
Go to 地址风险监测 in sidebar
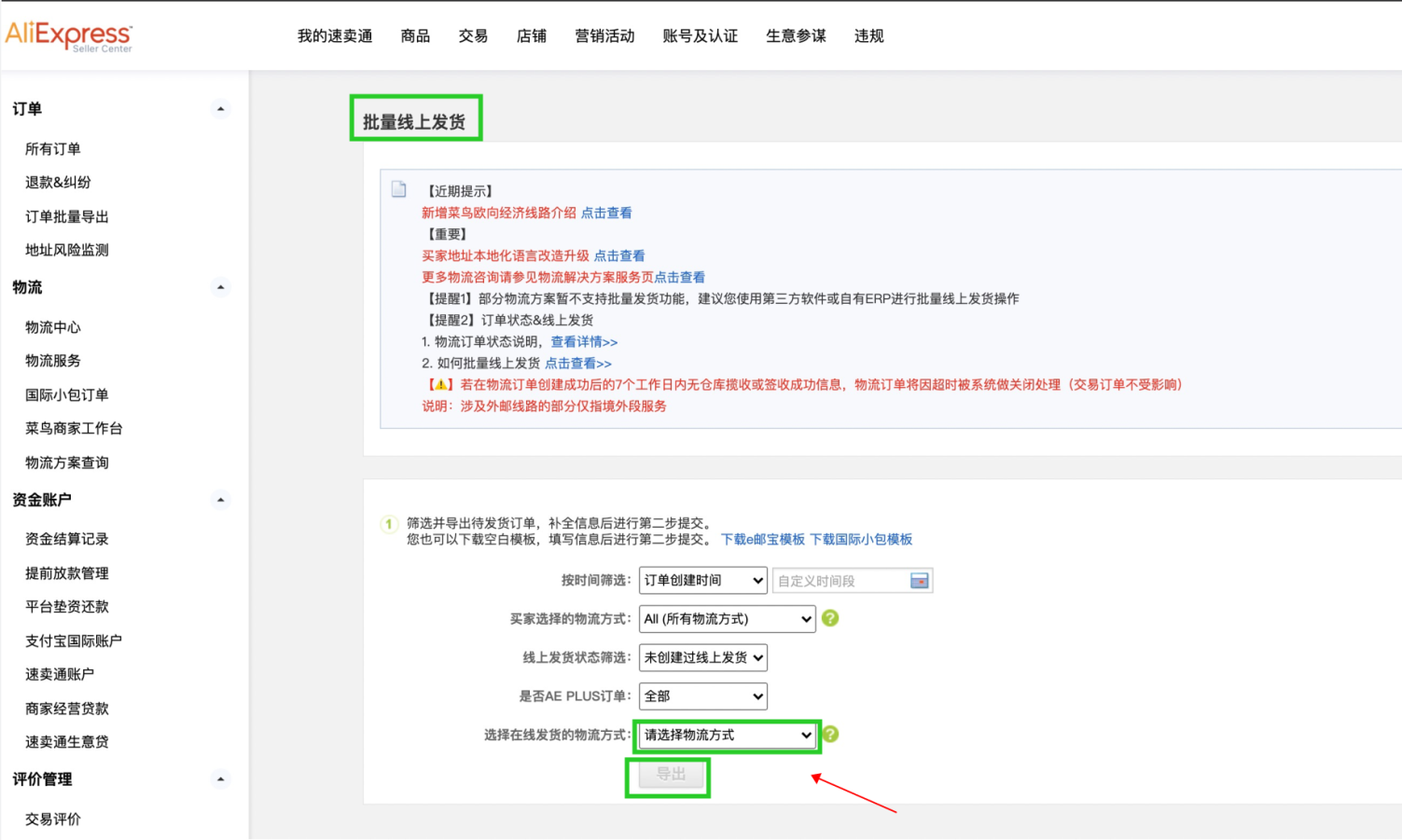pos(67,250)
